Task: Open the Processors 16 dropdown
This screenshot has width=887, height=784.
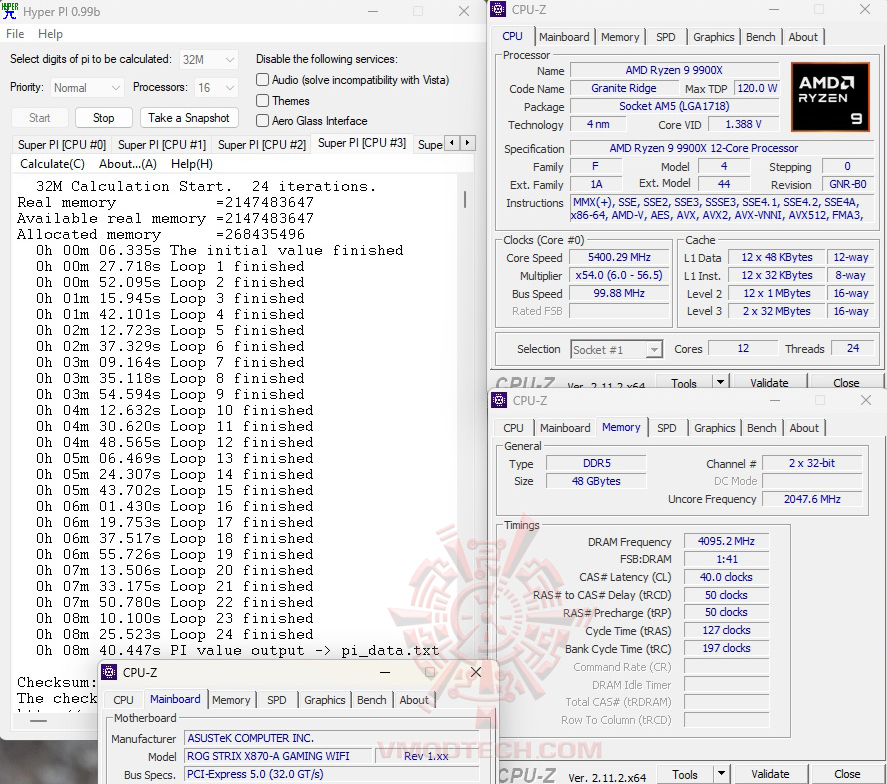Action: 216,88
